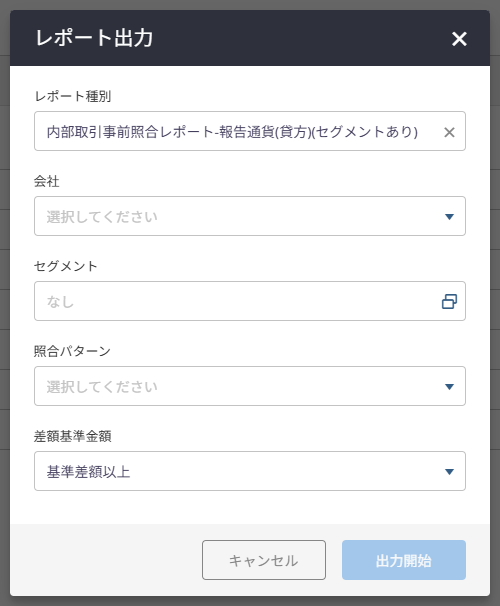The image size is (500, 606).
Task: Click the キャンセル button
Action: (x=264, y=560)
